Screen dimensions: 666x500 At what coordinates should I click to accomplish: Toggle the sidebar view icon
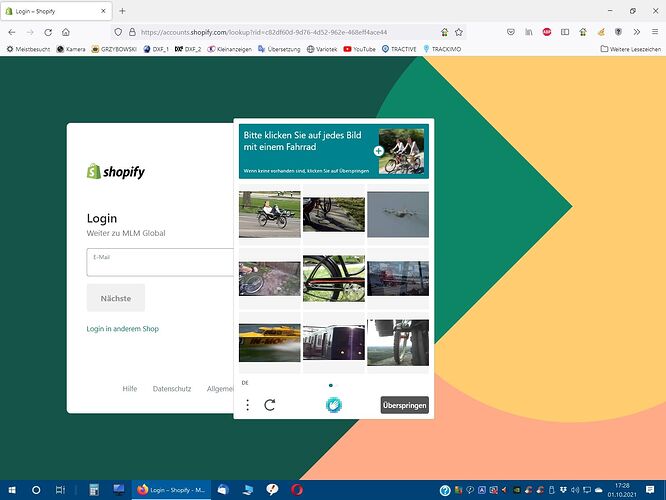tap(565, 32)
